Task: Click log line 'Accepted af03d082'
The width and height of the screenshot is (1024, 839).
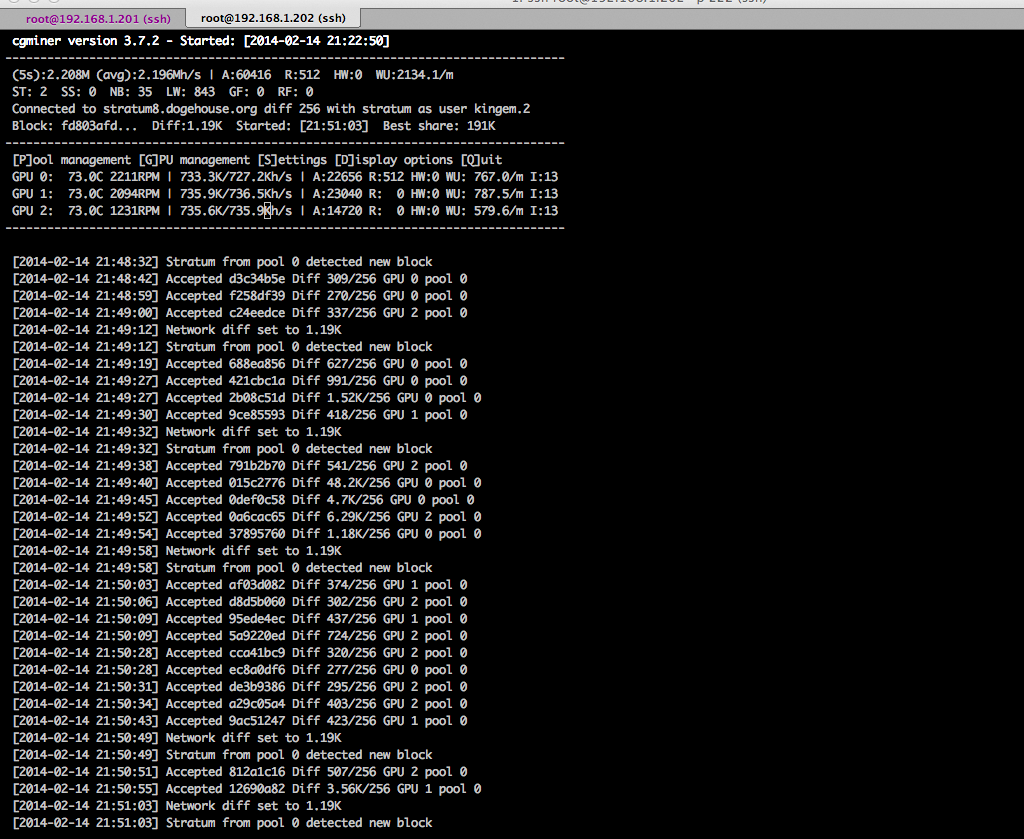Action: (x=240, y=584)
